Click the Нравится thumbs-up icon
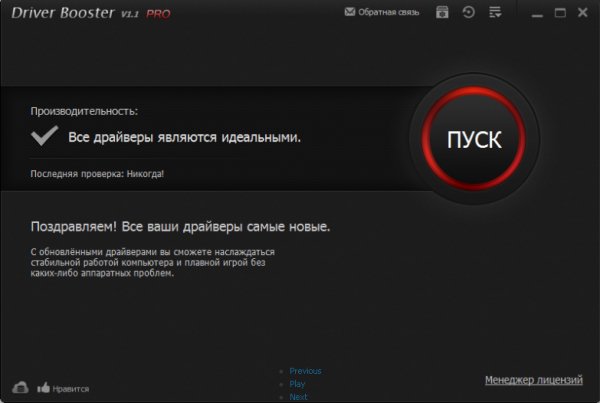600x403 pixels. (x=44, y=388)
